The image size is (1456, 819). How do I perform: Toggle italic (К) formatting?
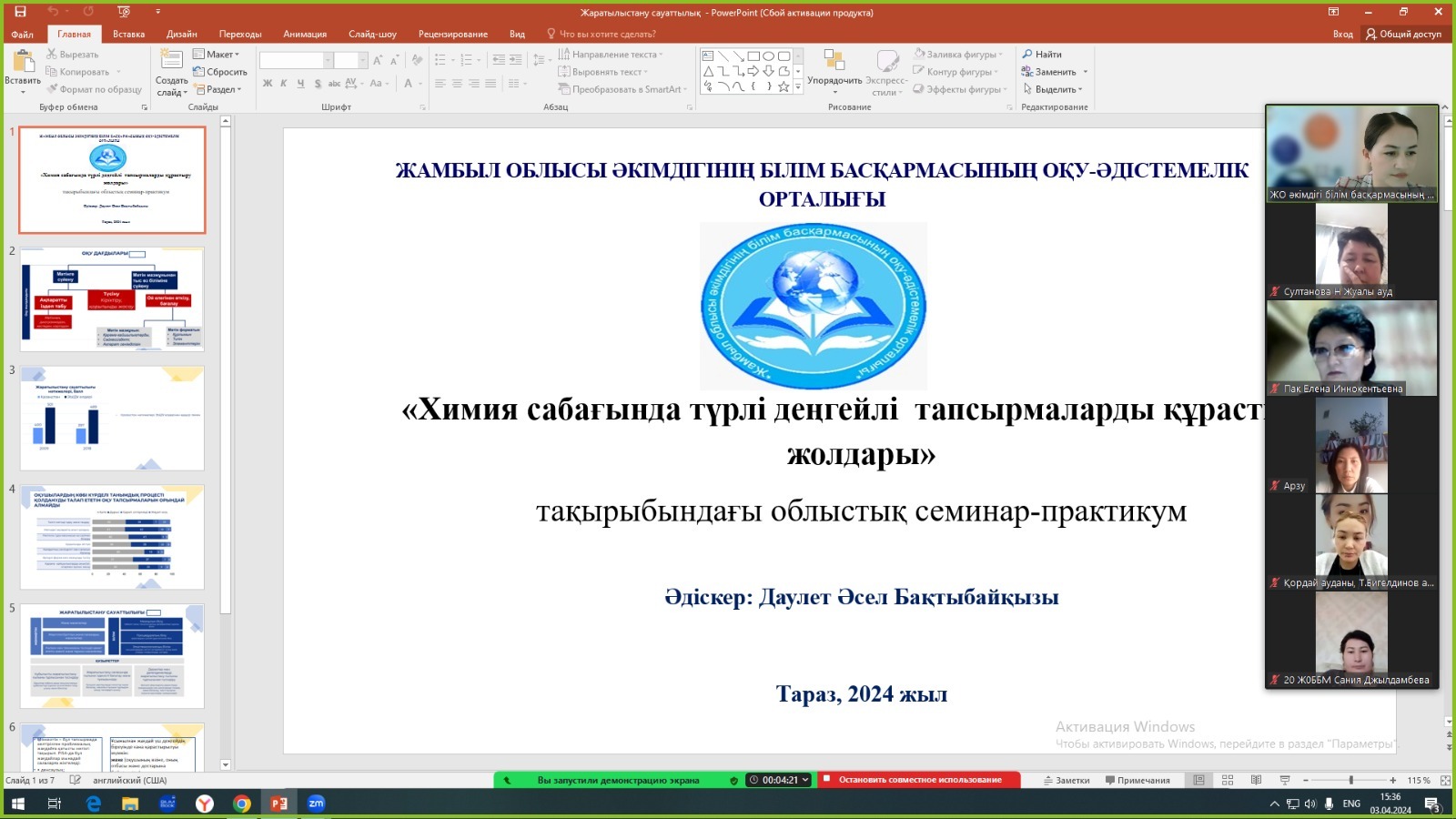coord(284,84)
